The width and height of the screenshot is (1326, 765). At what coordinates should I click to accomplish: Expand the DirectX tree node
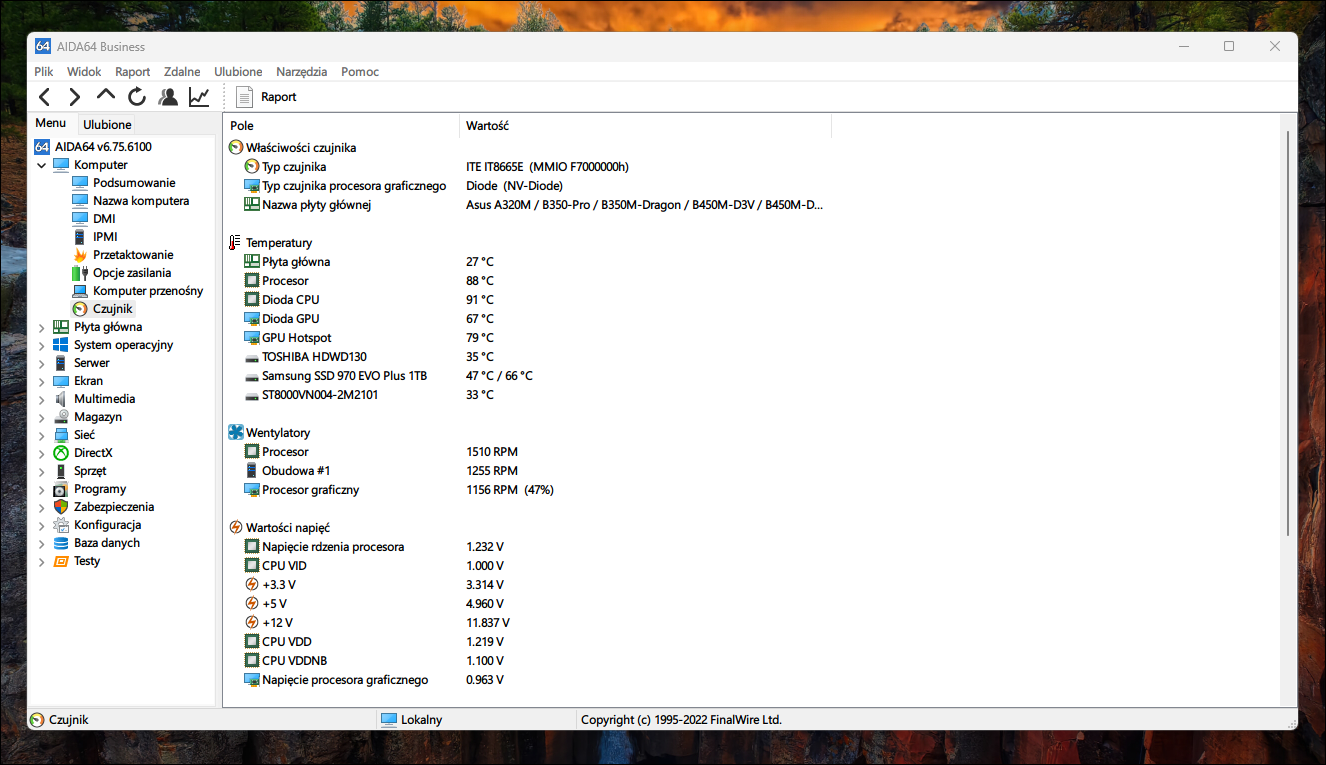[41, 453]
